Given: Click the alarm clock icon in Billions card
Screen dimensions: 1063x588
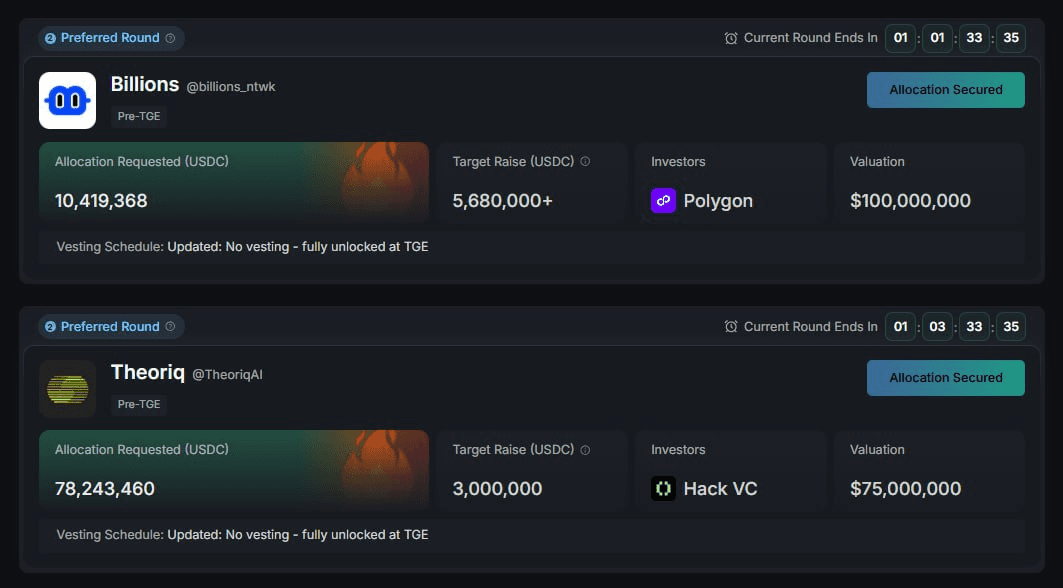Looking at the screenshot, I should (731, 38).
